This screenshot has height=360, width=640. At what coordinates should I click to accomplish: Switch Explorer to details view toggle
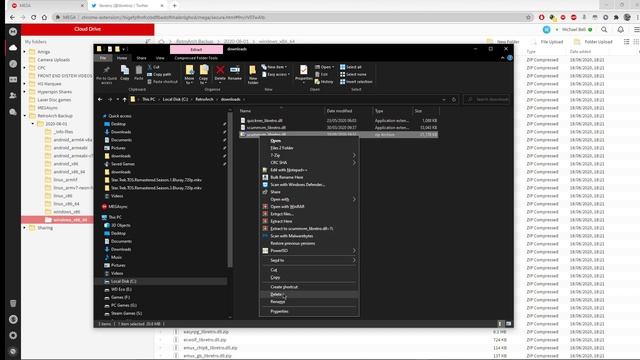[x=500, y=324]
